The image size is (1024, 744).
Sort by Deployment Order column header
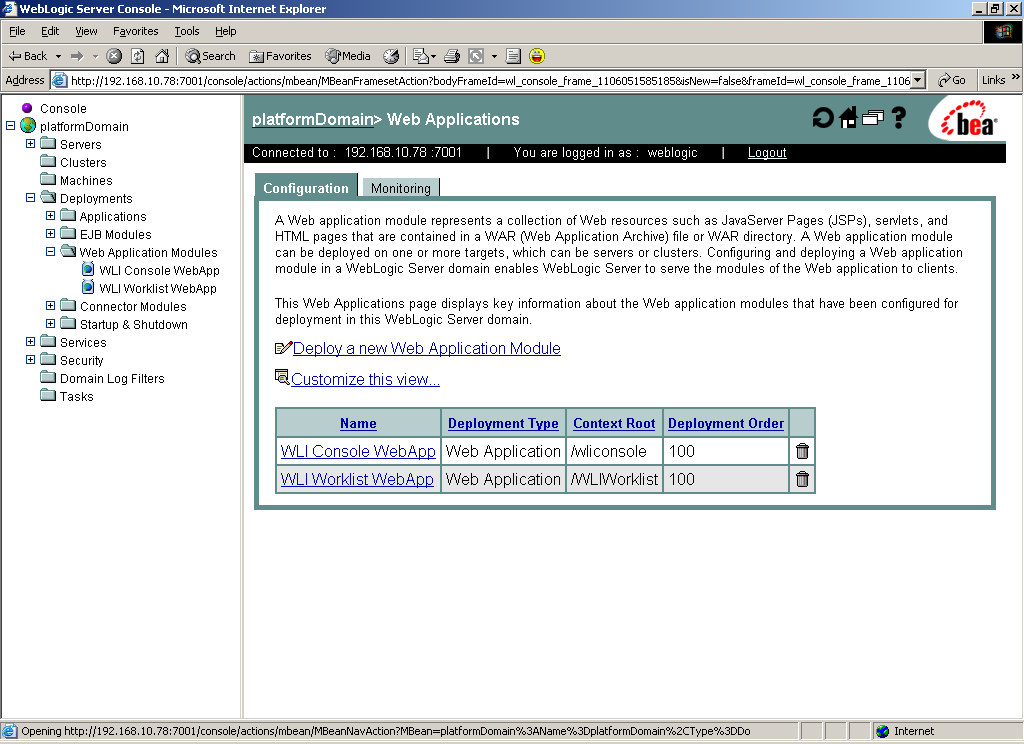726,423
